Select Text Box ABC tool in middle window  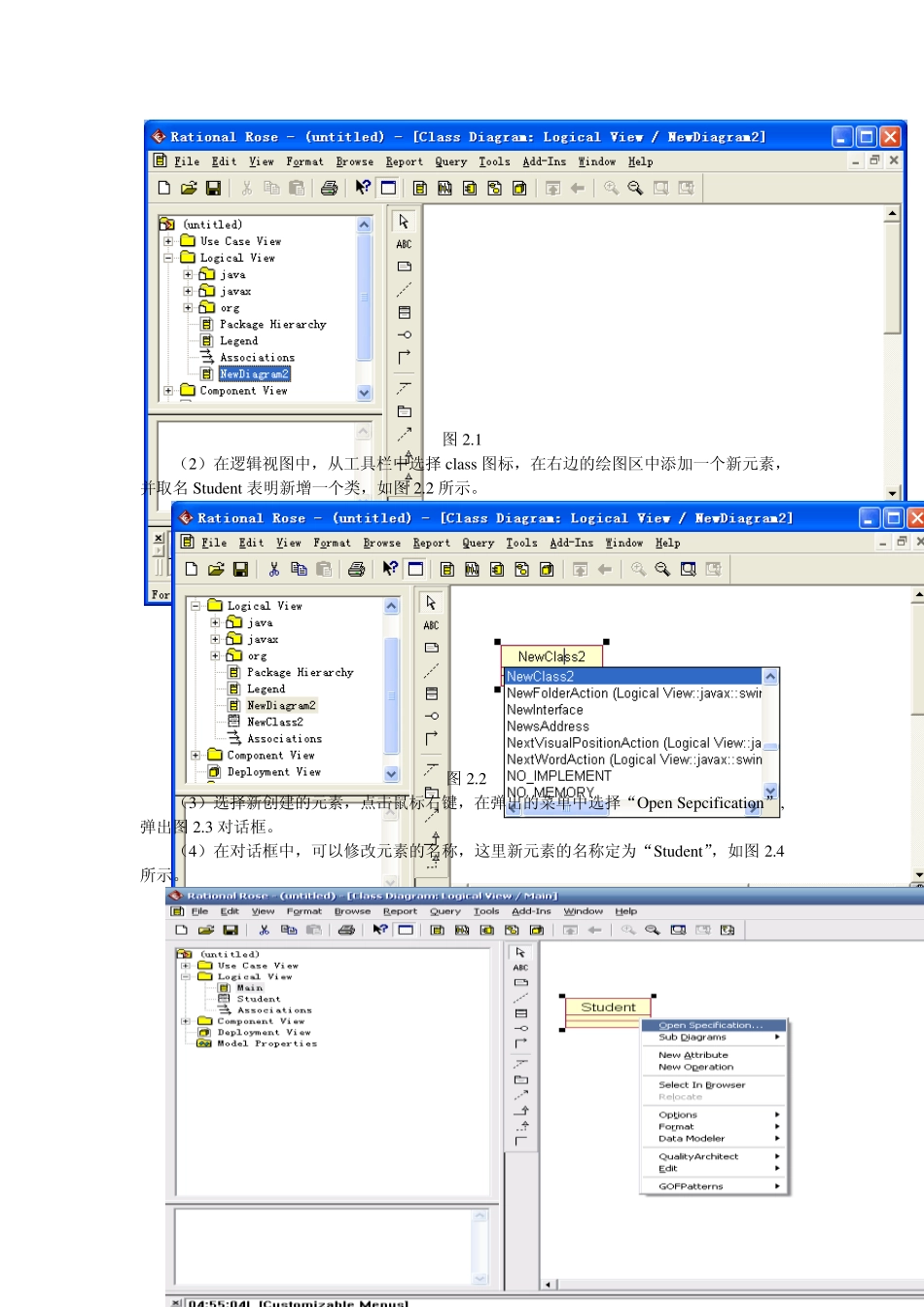pos(431,625)
